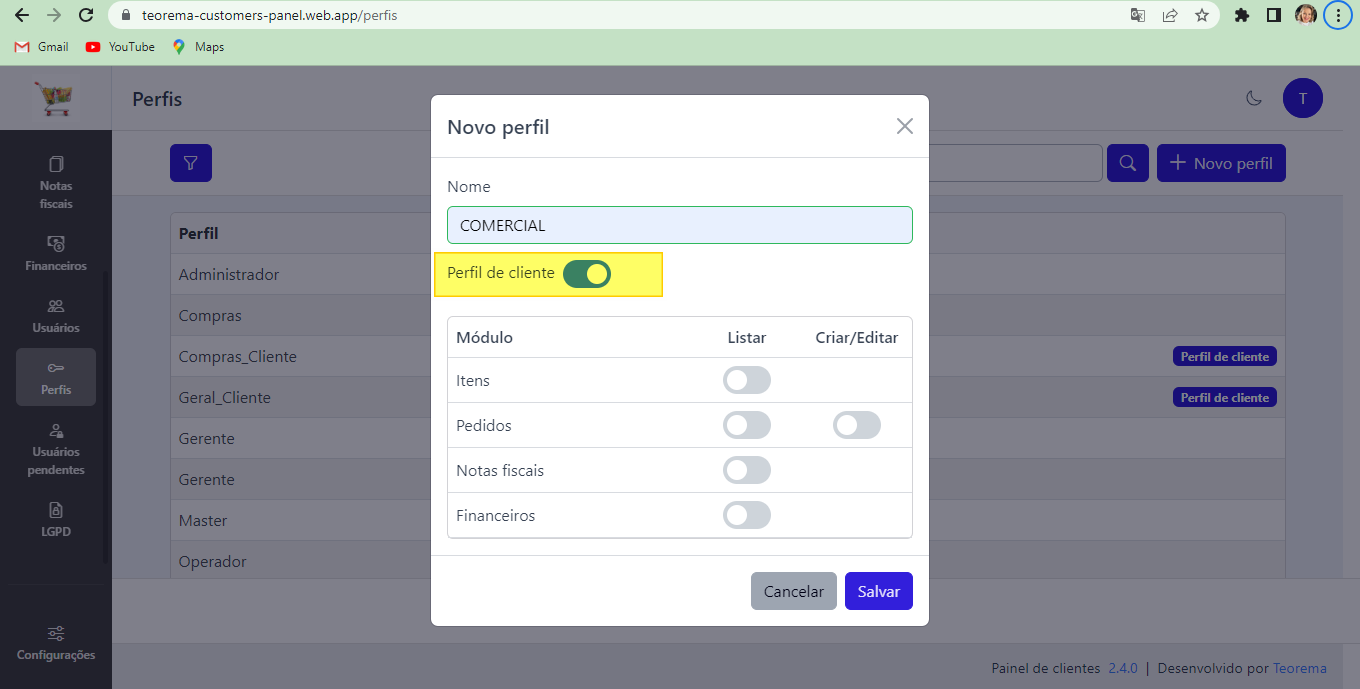Enable Listar for Financeiros
The height and width of the screenshot is (689, 1360).
coord(747,515)
